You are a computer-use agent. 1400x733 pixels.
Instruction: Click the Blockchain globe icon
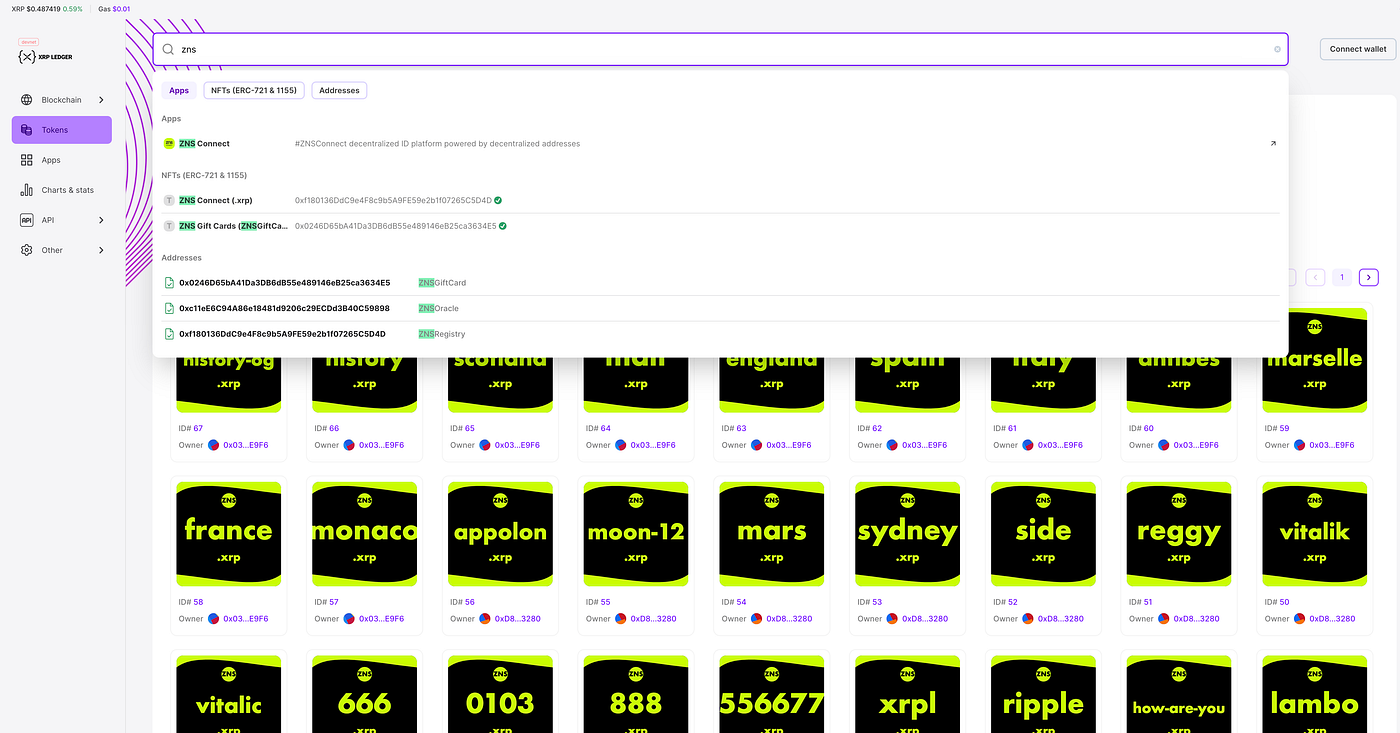point(27,100)
